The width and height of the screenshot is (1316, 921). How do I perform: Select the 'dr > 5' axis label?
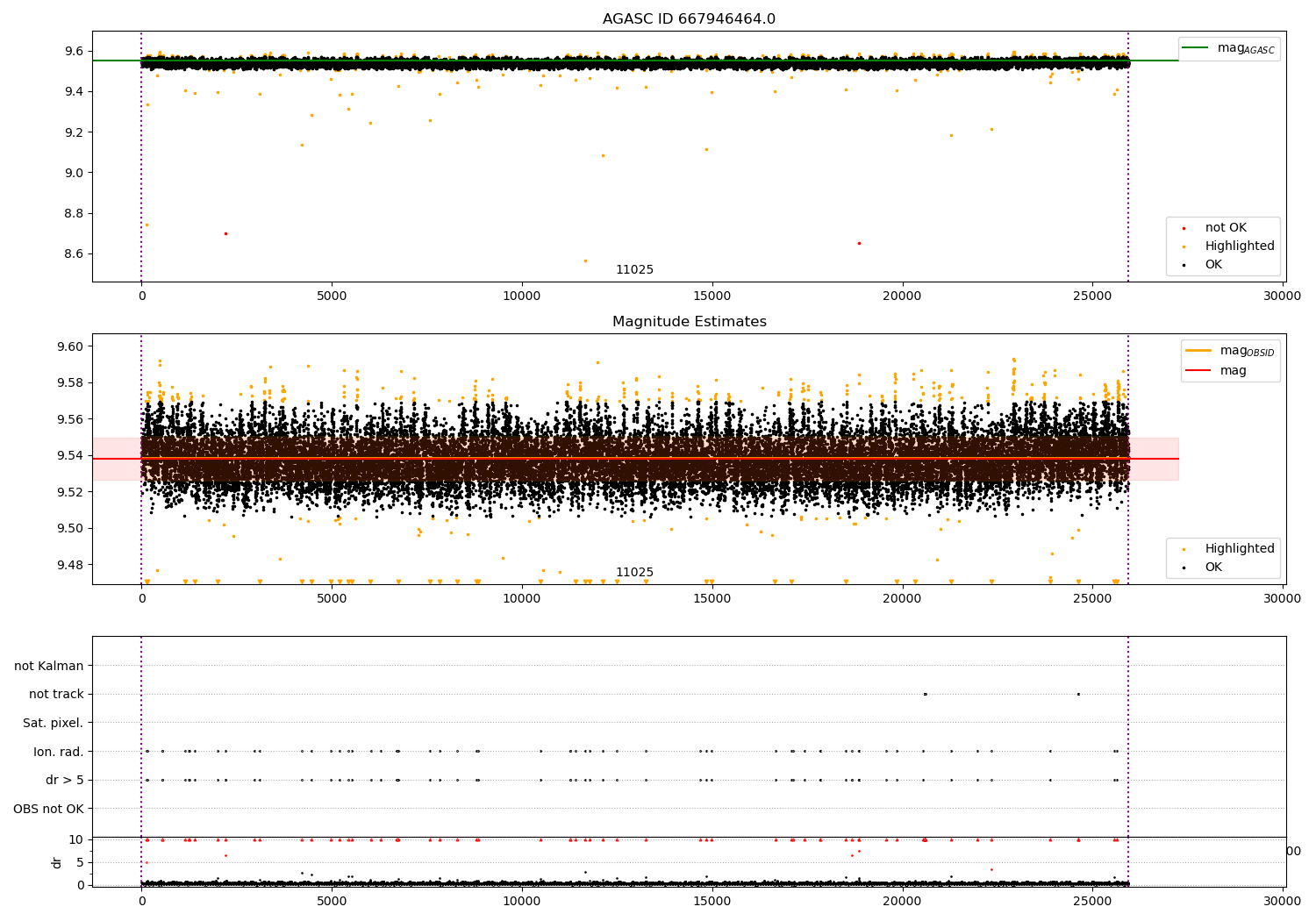tap(65, 781)
